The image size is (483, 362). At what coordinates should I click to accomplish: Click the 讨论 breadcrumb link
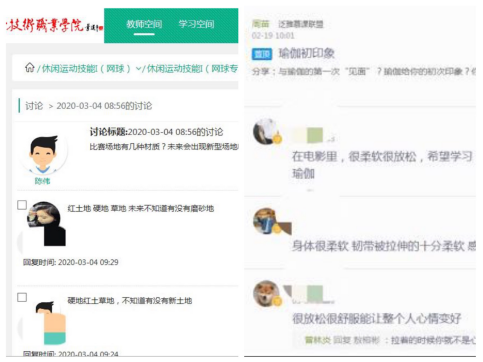(34, 106)
